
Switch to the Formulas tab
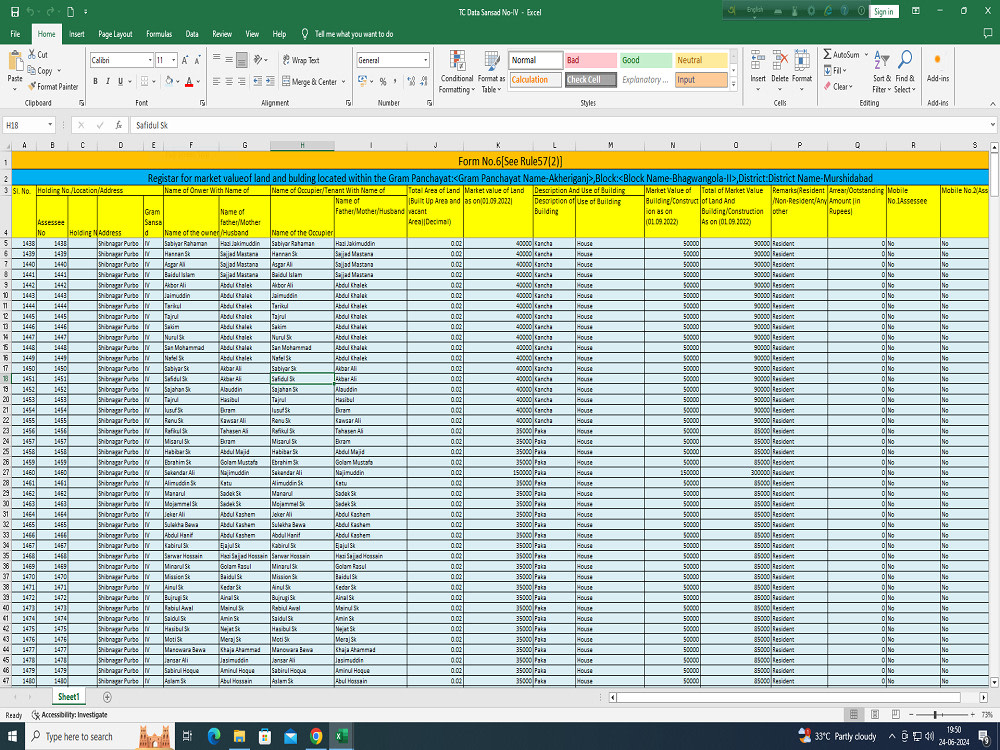point(159,34)
